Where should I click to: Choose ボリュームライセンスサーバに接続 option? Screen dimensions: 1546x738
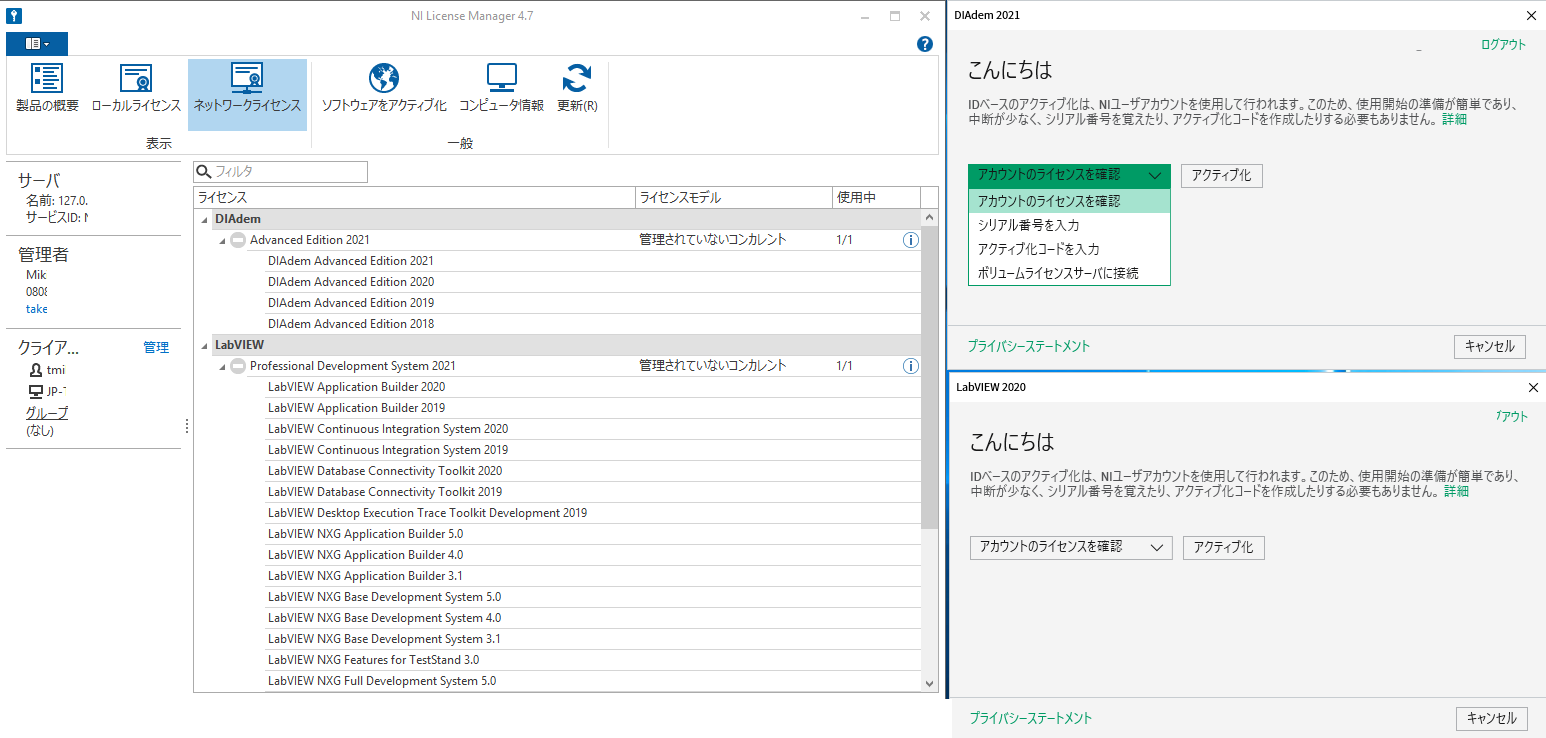click(x=1069, y=273)
